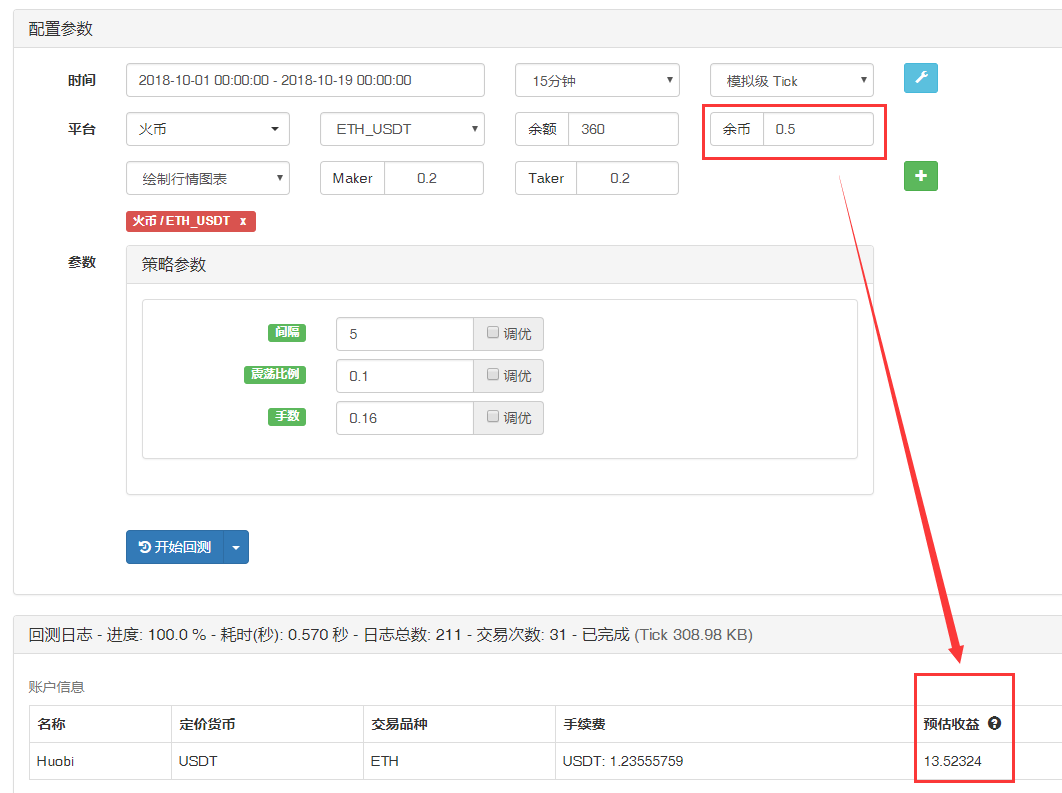
Task: Open the 15分钟 timeframe dropdown
Action: pyautogui.click(x=596, y=80)
